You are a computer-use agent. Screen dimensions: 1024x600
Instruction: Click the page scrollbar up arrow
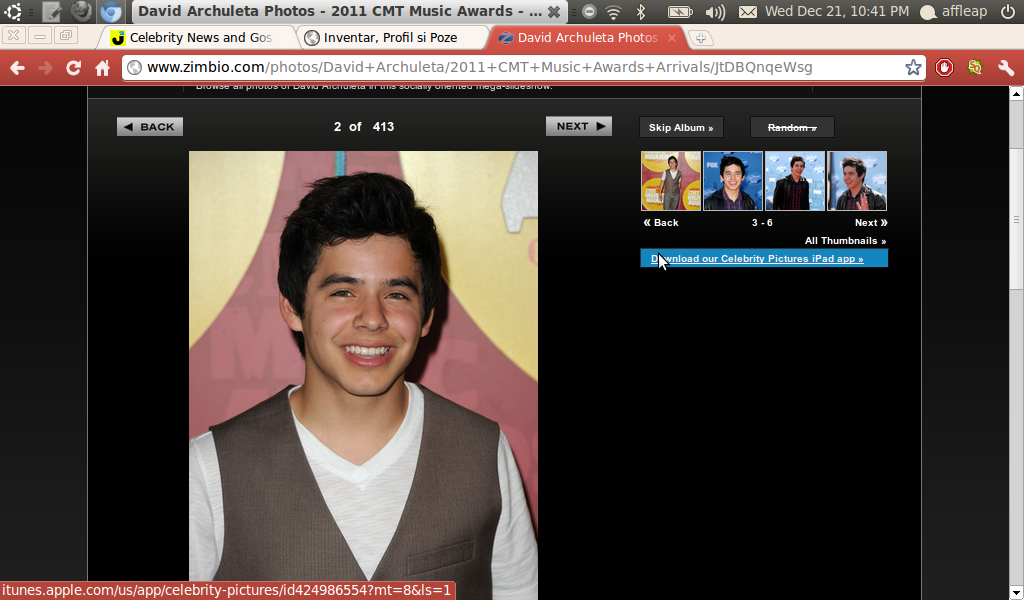click(x=1016, y=94)
